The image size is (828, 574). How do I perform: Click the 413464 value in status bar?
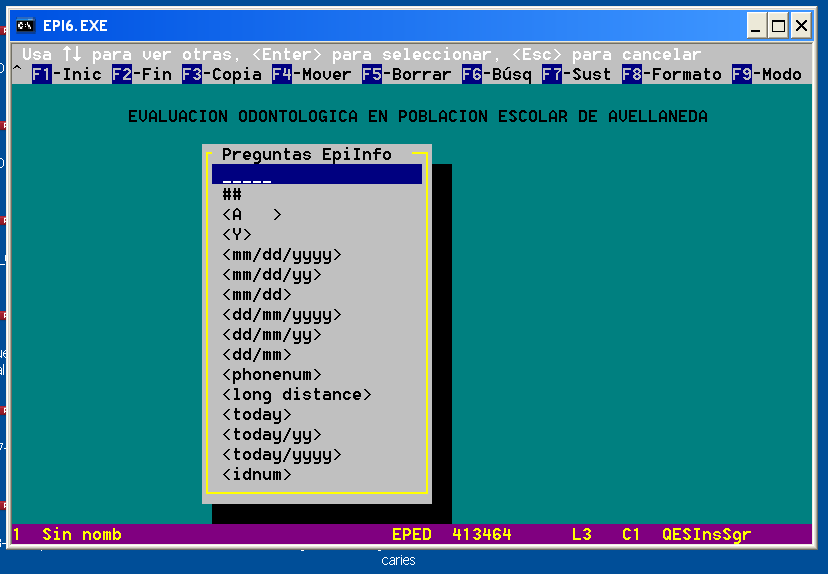coord(482,534)
